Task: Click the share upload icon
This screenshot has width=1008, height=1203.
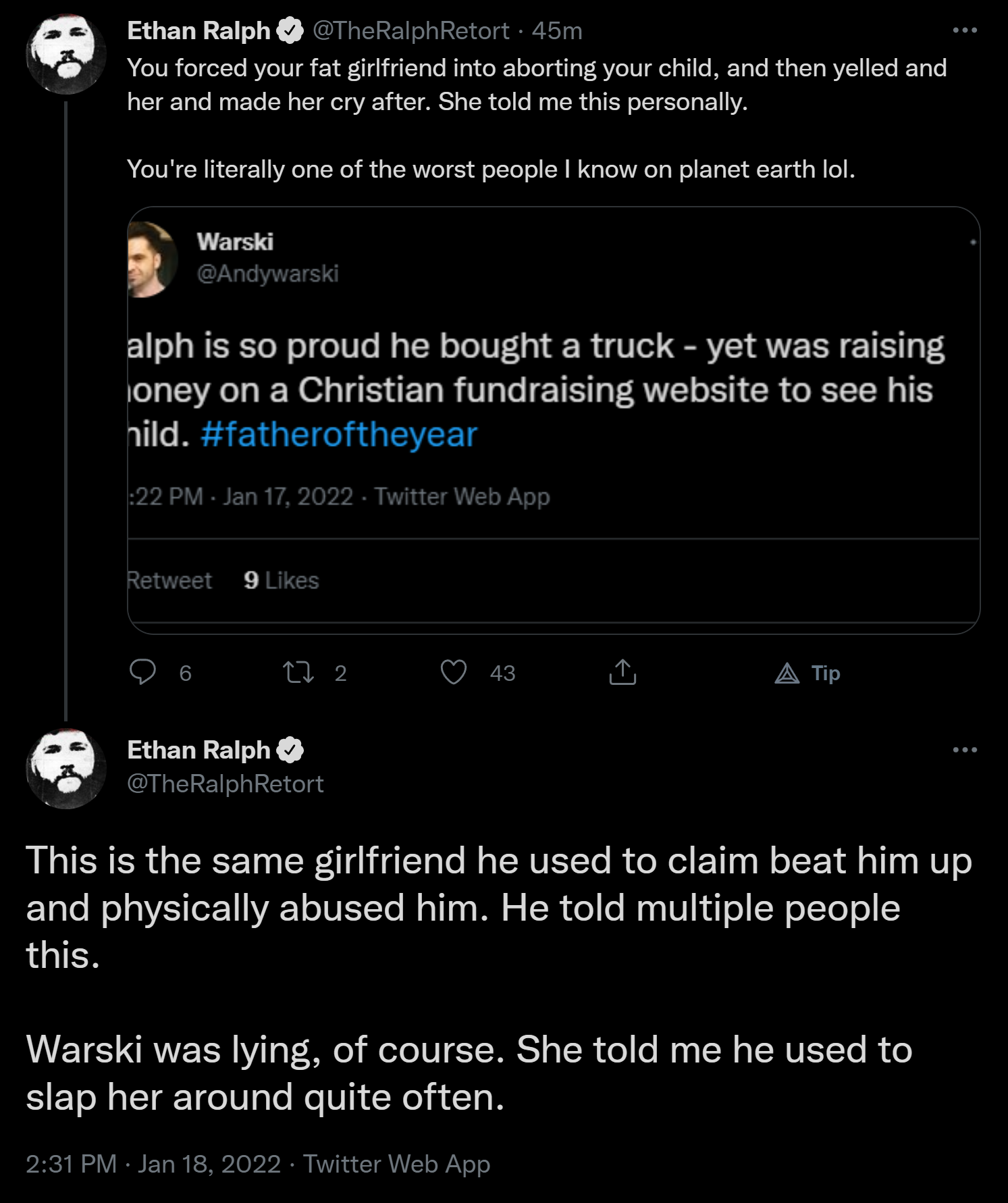Action: tap(622, 672)
